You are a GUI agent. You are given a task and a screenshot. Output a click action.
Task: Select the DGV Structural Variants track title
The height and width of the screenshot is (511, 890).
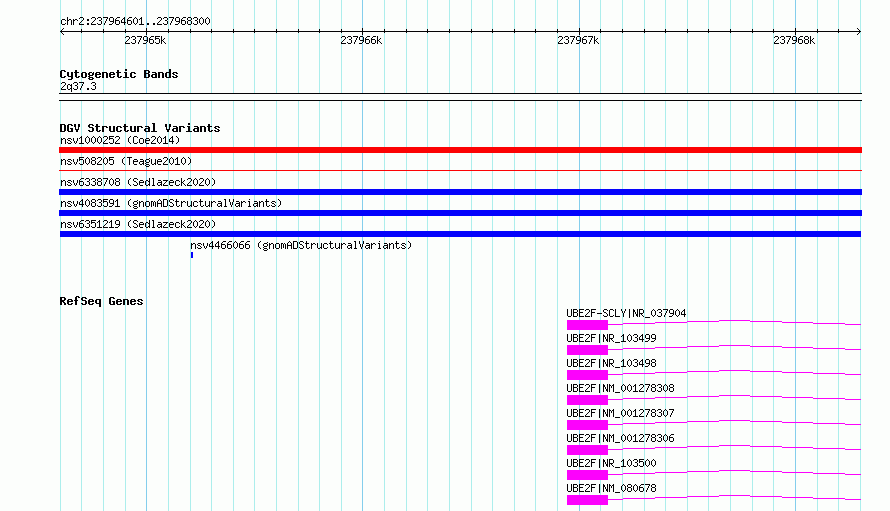pos(140,128)
